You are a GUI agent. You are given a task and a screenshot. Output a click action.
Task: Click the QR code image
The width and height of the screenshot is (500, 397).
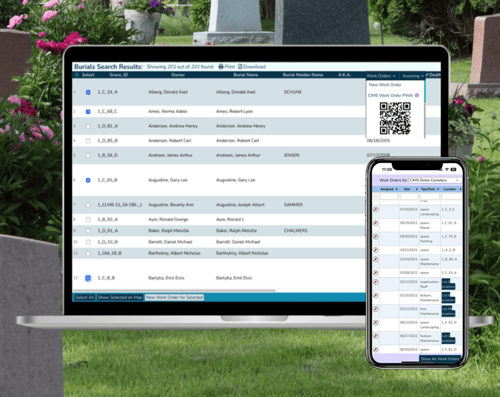[x=395, y=118]
